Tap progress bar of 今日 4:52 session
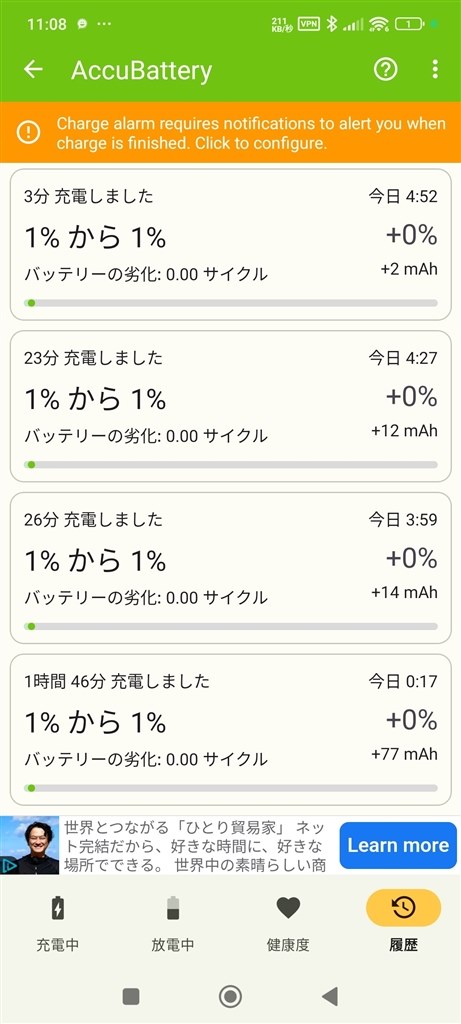461x1024 pixels. pos(230,303)
